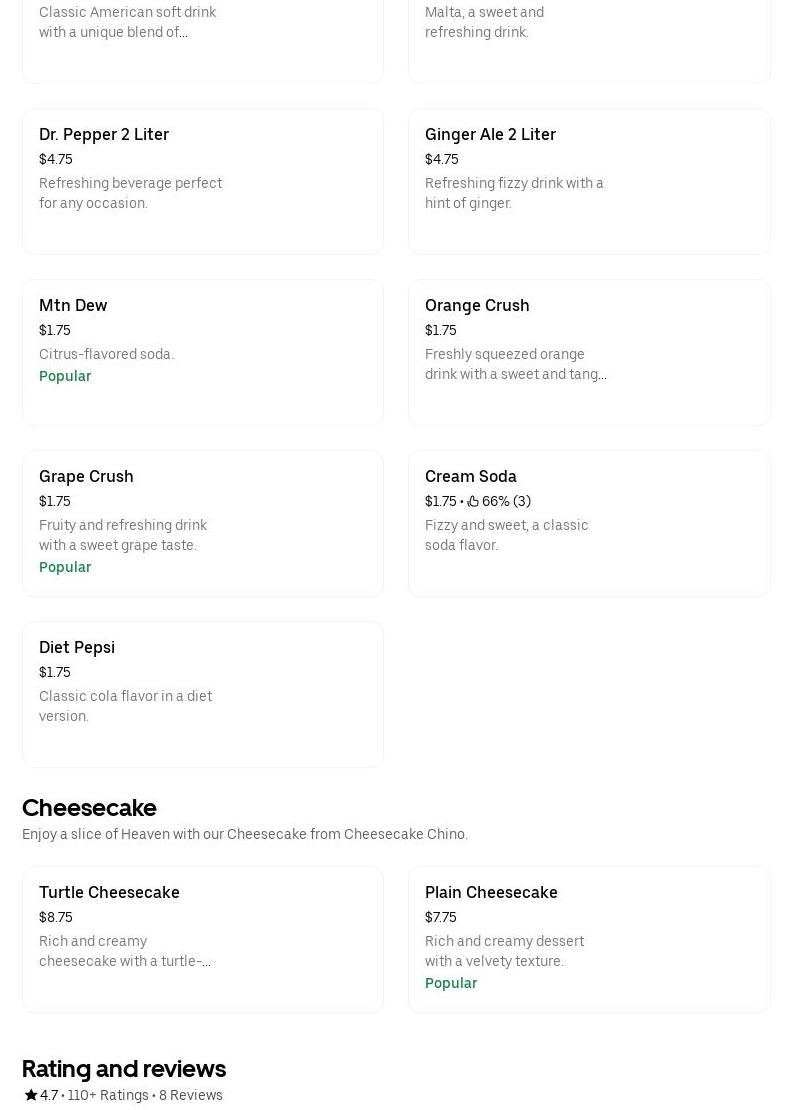804x1110 pixels.
Task: Click the 4.7 rating value
Action: (48, 1094)
